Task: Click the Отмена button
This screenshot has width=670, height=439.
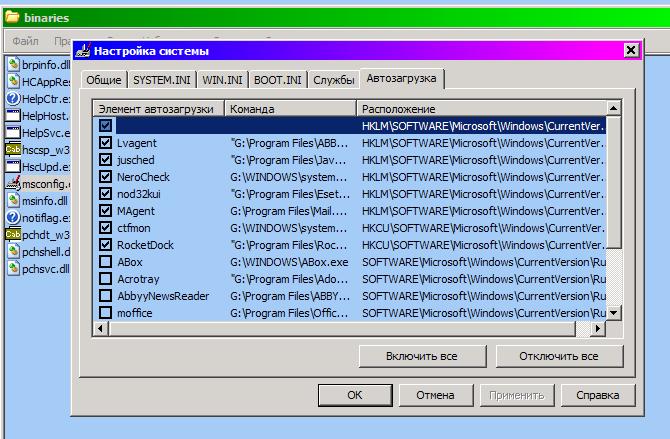Action: [x=435, y=395]
